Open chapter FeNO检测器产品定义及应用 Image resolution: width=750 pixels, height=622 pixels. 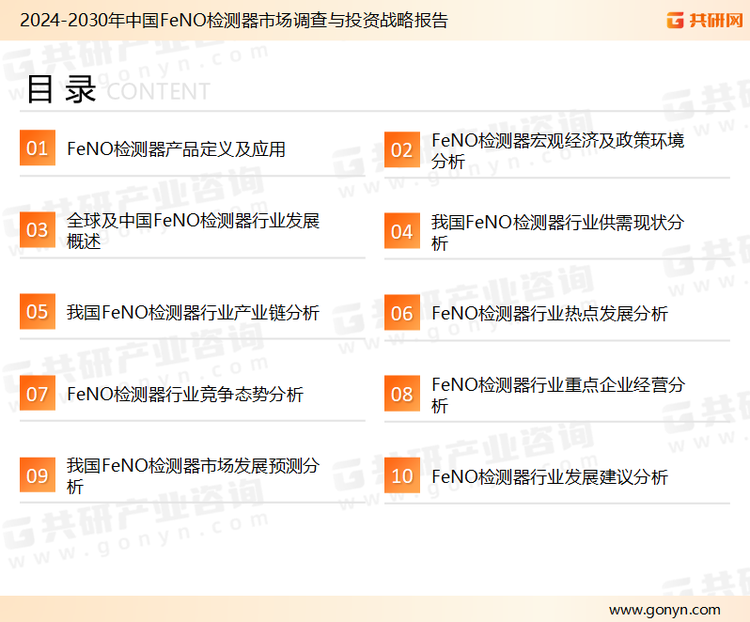coord(176,149)
